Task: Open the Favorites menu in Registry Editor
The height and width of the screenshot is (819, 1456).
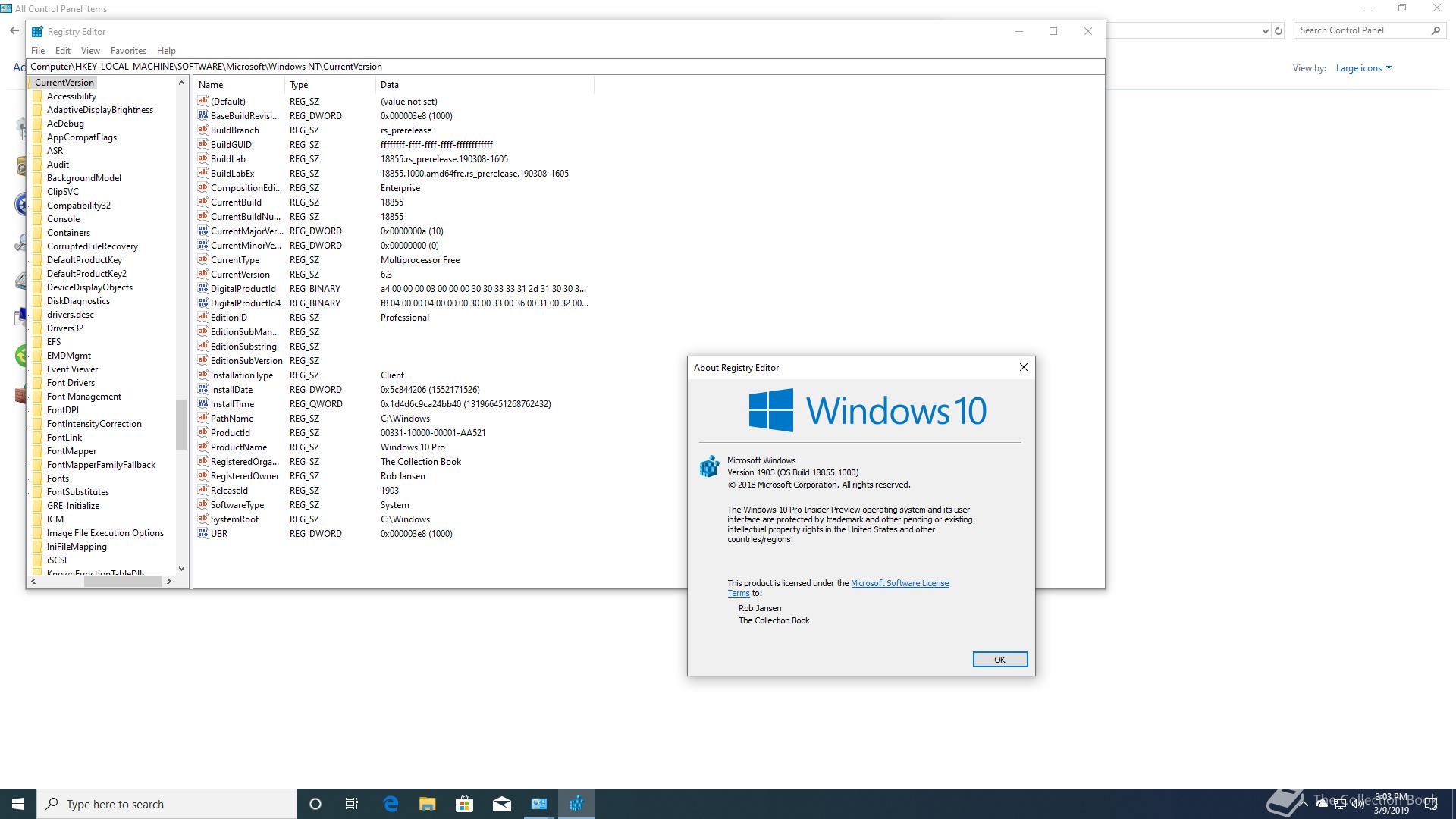Action: 128,51
